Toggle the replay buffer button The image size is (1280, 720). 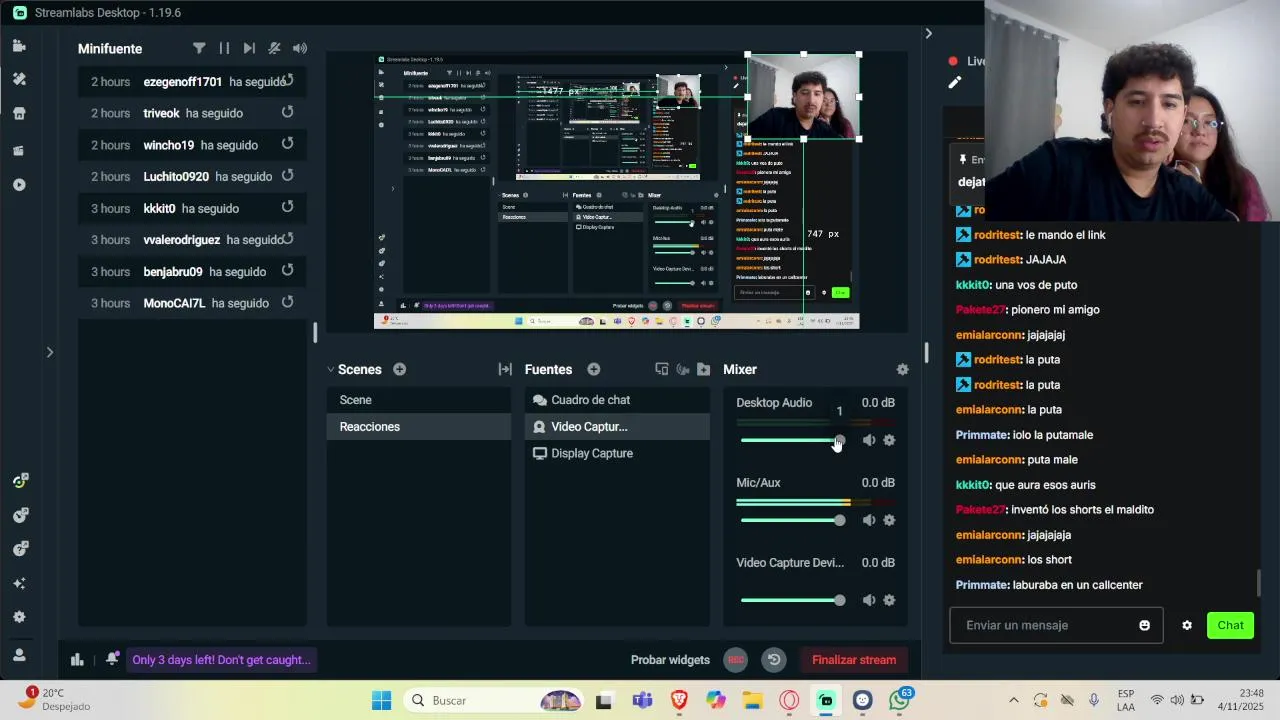tap(774, 660)
